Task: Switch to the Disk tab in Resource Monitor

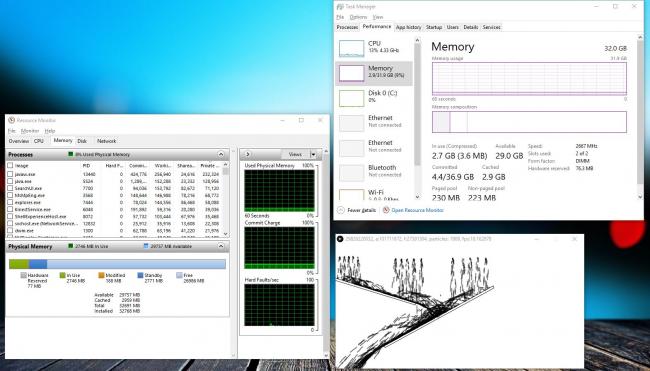Action: click(82, 141)
